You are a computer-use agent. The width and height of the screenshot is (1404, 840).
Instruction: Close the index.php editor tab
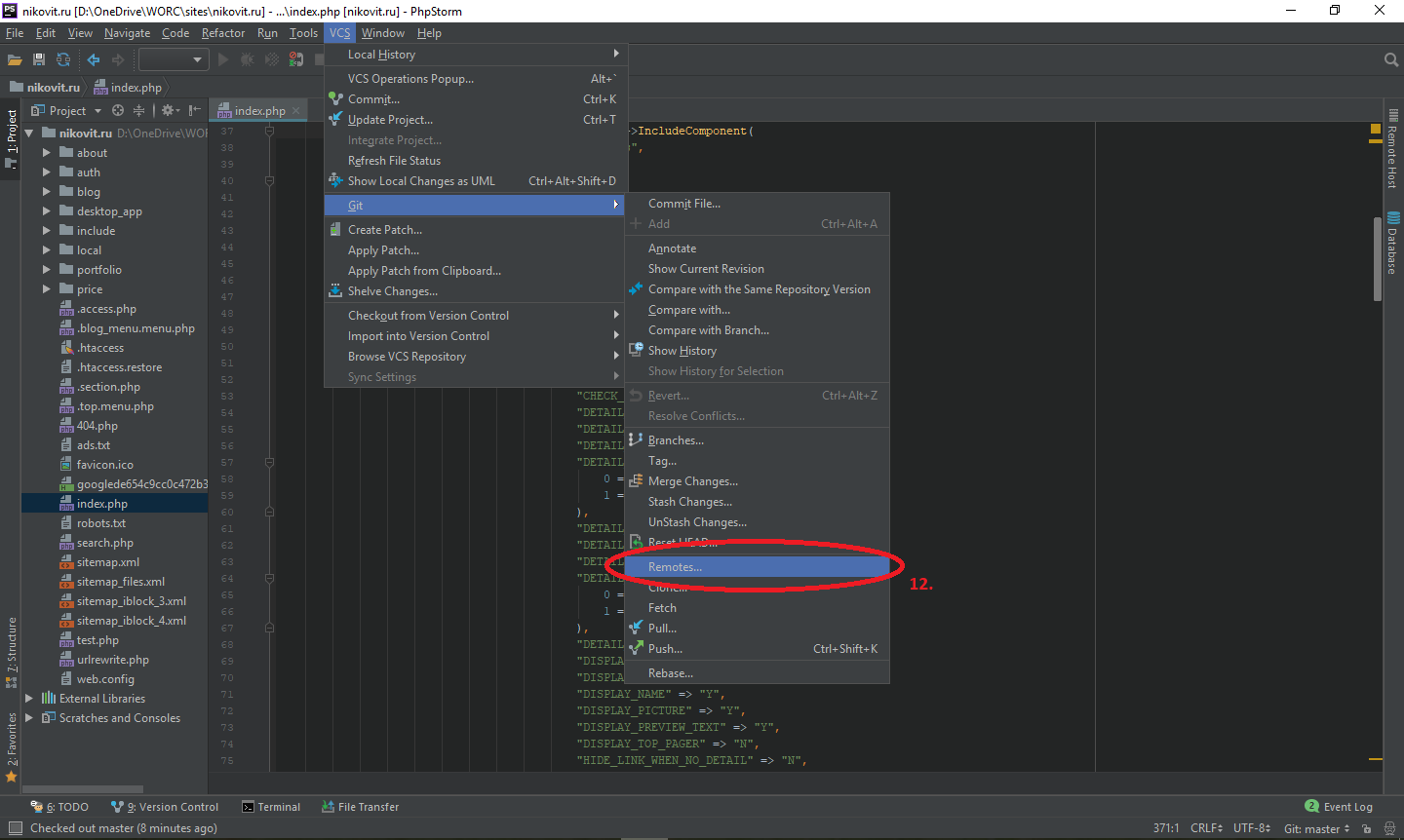[298, 110]
